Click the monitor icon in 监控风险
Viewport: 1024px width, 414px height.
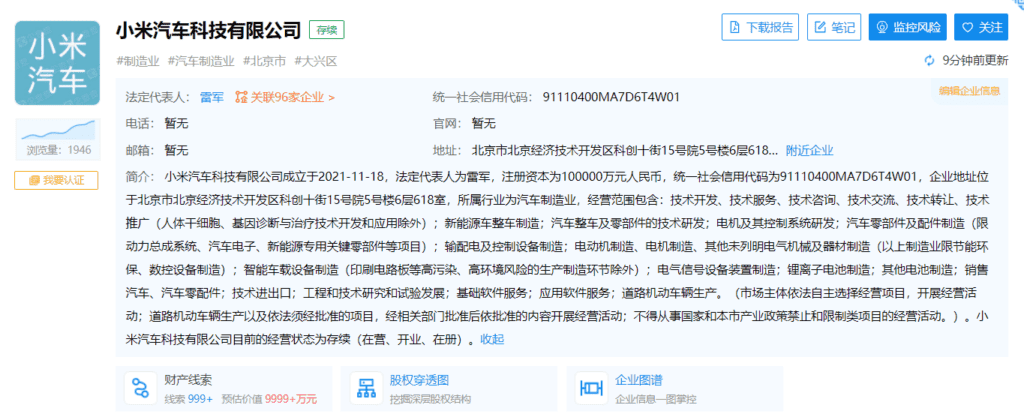pyautogui.click(x=882, y=27)
